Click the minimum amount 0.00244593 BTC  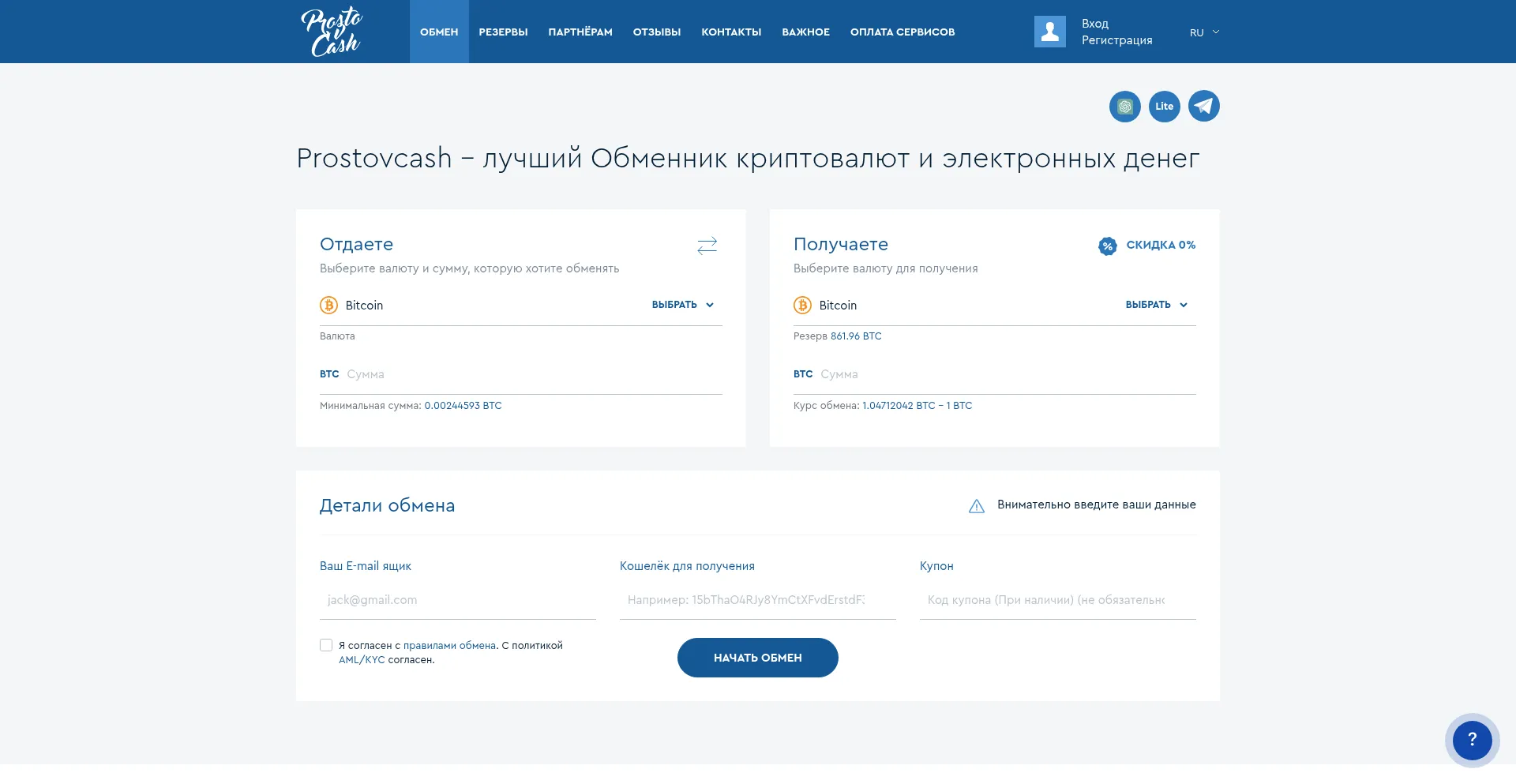click(463, 406)
